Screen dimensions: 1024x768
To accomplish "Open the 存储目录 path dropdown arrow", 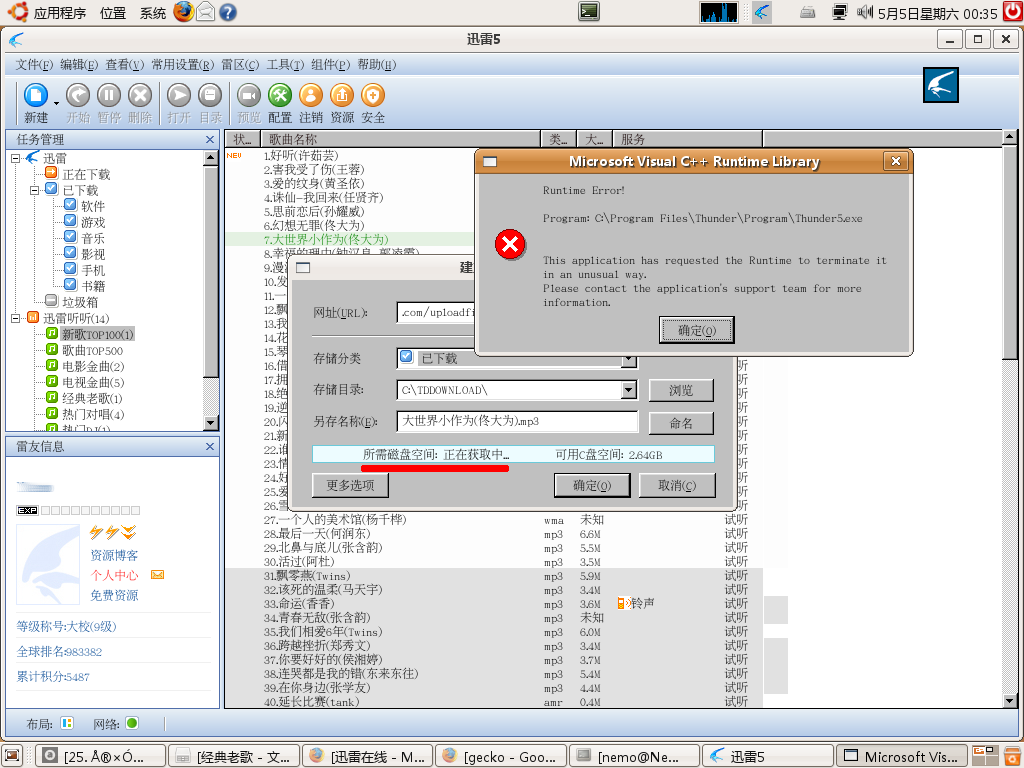I will click(x=628, y=390).
